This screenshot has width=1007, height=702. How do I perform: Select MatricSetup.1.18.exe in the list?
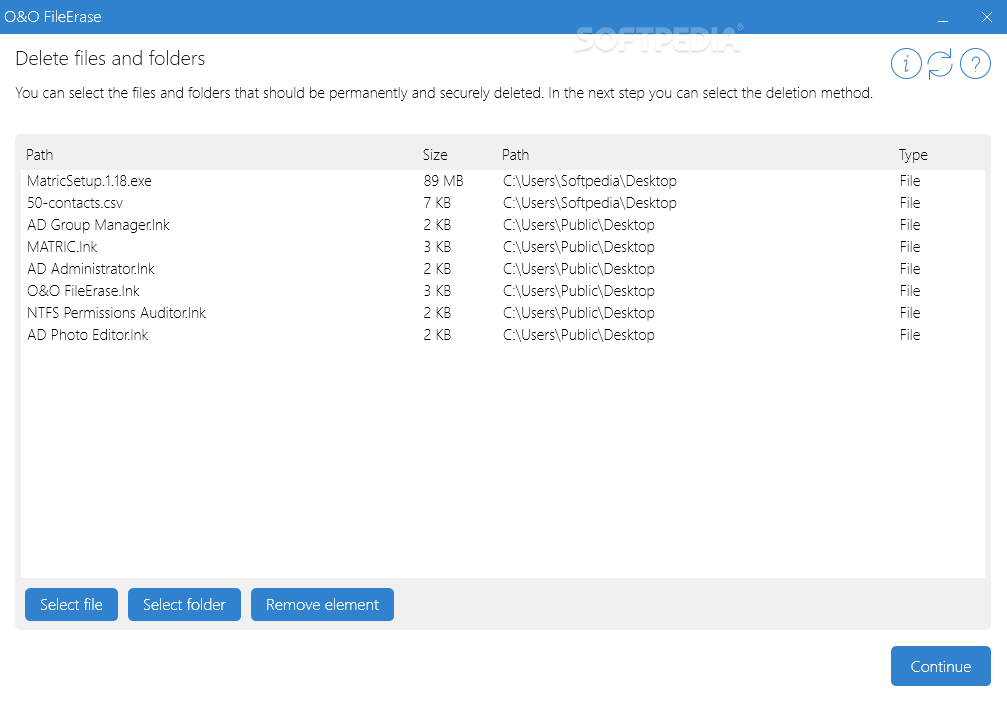point(503,181)
